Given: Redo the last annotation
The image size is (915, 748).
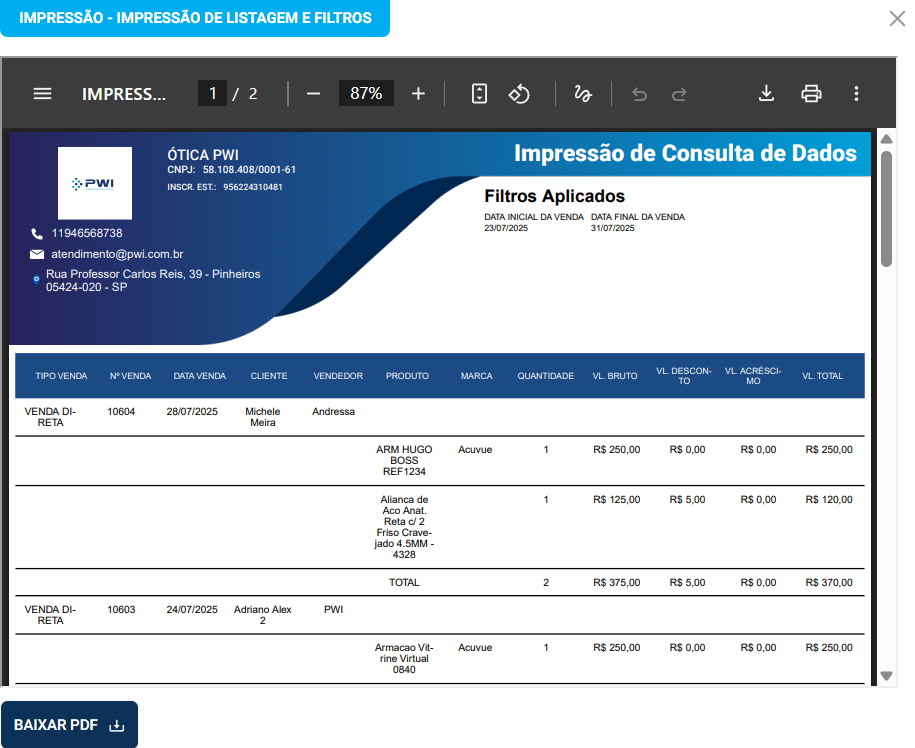Looking at the screenshot, I should pyautogui.click(x=679, y=94).
